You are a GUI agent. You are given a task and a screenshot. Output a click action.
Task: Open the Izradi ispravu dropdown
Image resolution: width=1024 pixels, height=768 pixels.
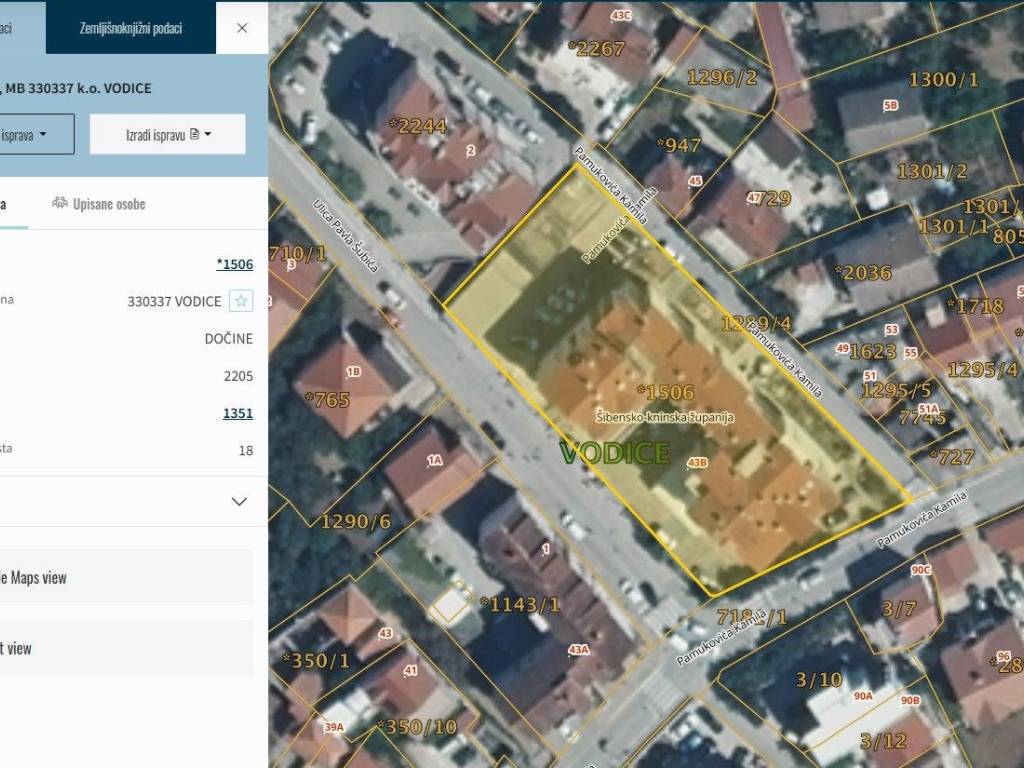[168, 134]
